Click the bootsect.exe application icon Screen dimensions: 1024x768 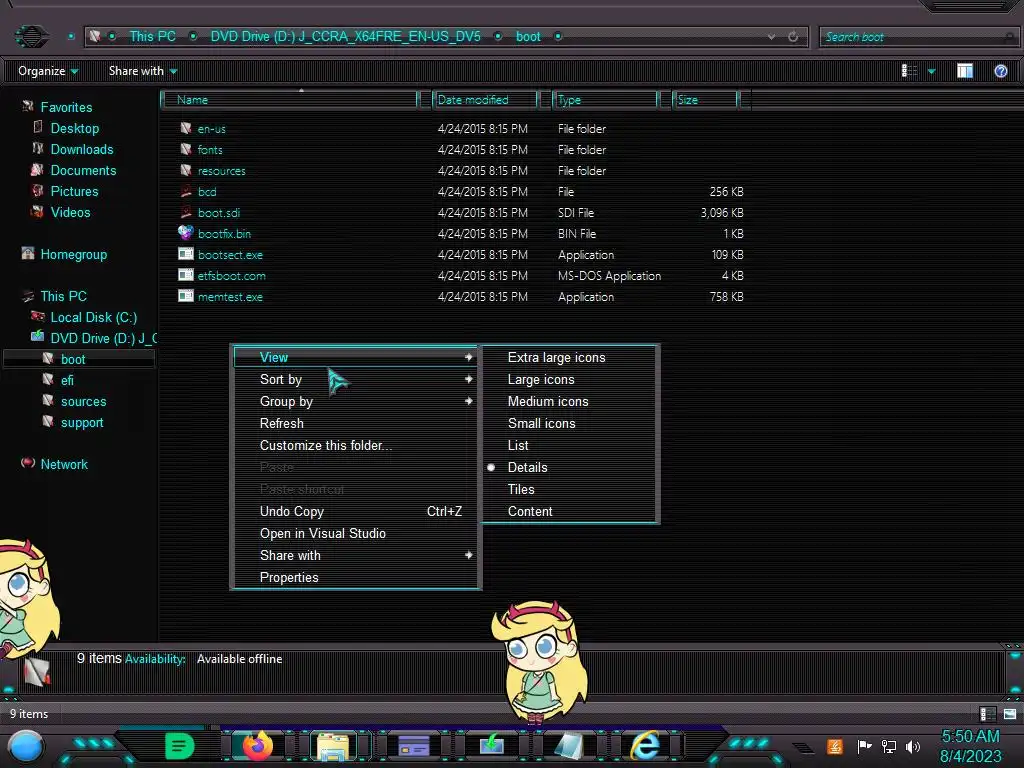186,254
